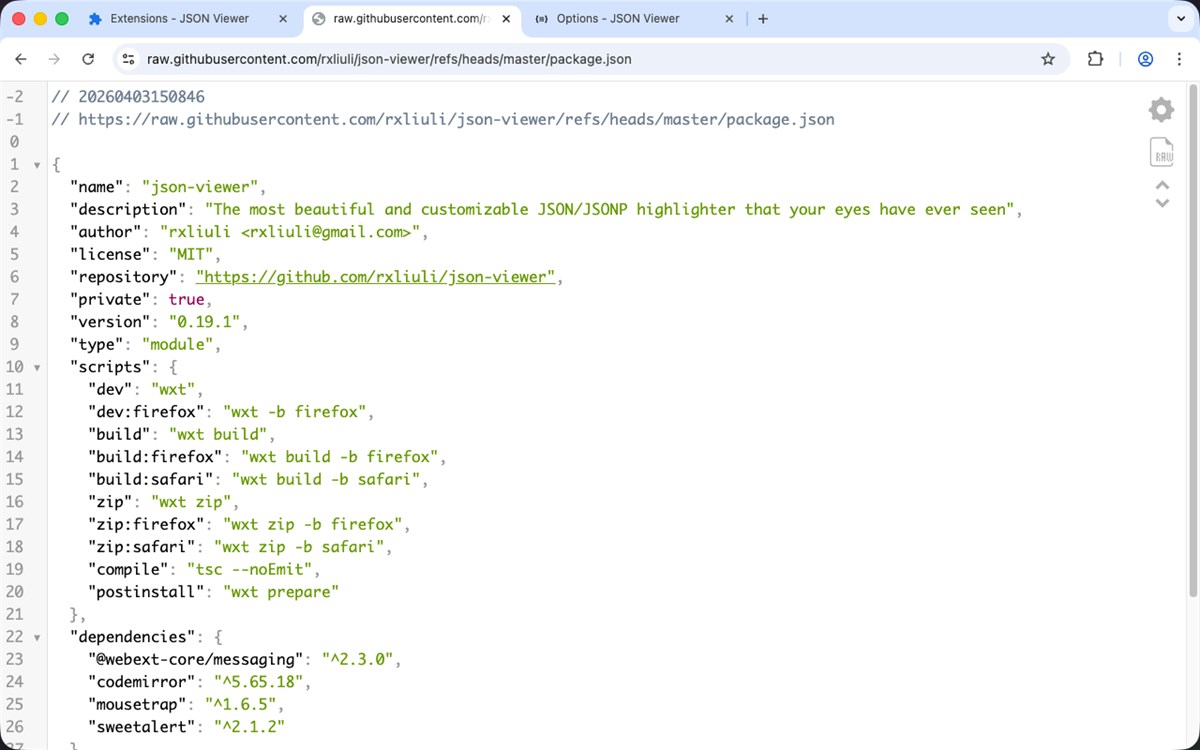Viewport: 1200px width, 750px height.
Task: Open JSON Viewer settings gear icon
Action: click(1161, 110)
